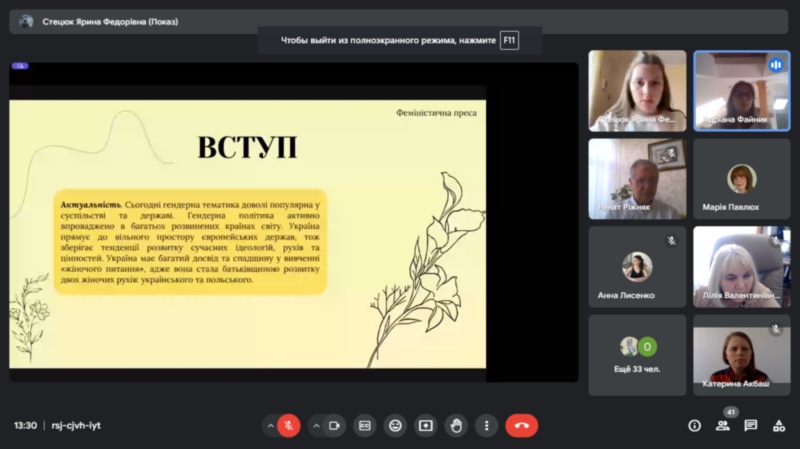Select Анна Лисенко's participant tile
The image size is (800, 449).
pyautogui.click(x=637, y=267)
